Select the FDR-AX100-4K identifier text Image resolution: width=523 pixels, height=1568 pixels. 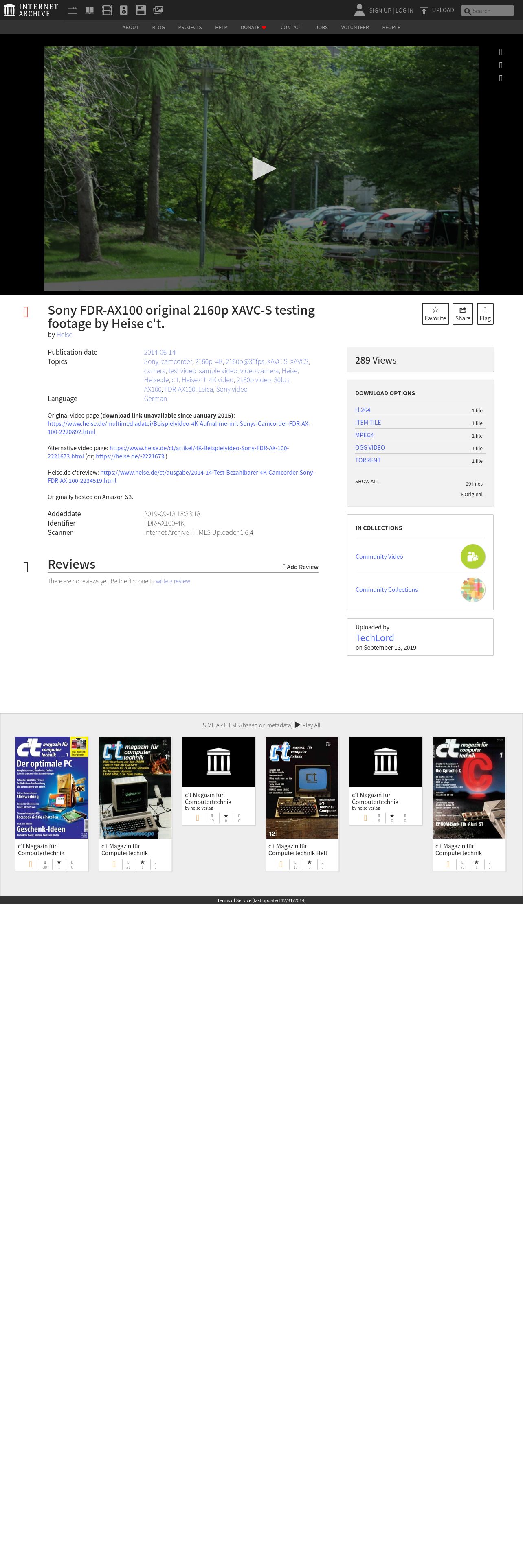point(164,523)
